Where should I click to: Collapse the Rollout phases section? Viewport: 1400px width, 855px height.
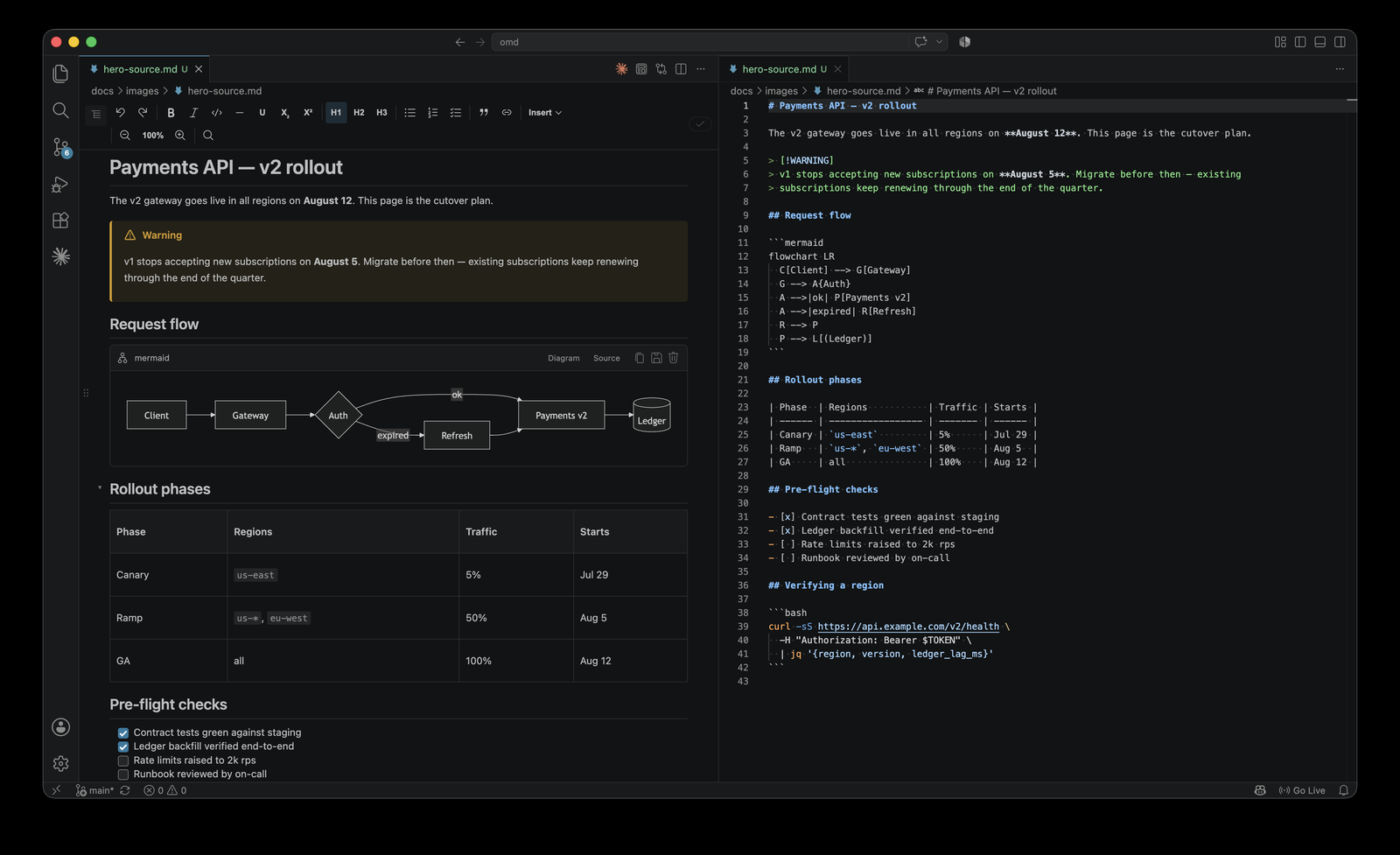pyautogui.click(x=100, y=487)
